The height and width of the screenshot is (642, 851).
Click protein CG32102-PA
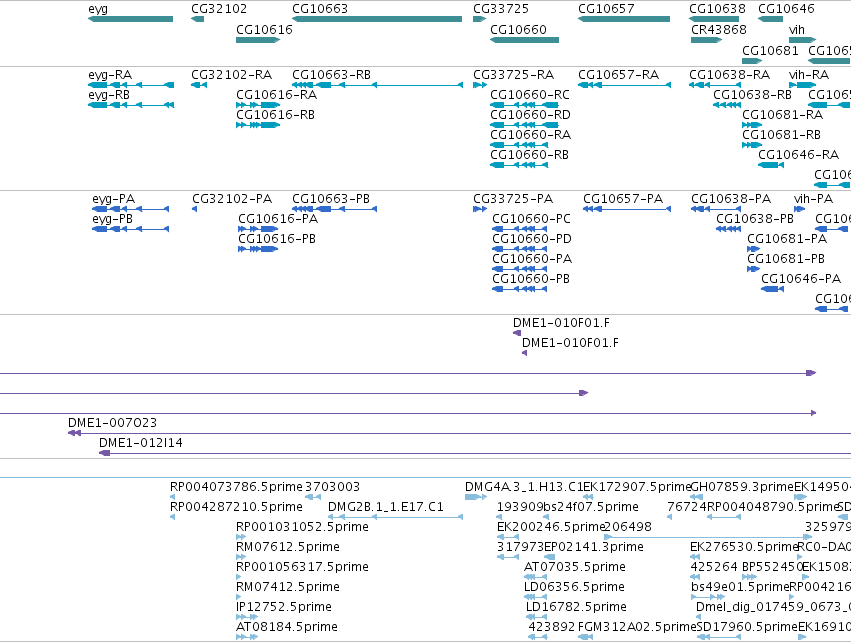[194, 209]
